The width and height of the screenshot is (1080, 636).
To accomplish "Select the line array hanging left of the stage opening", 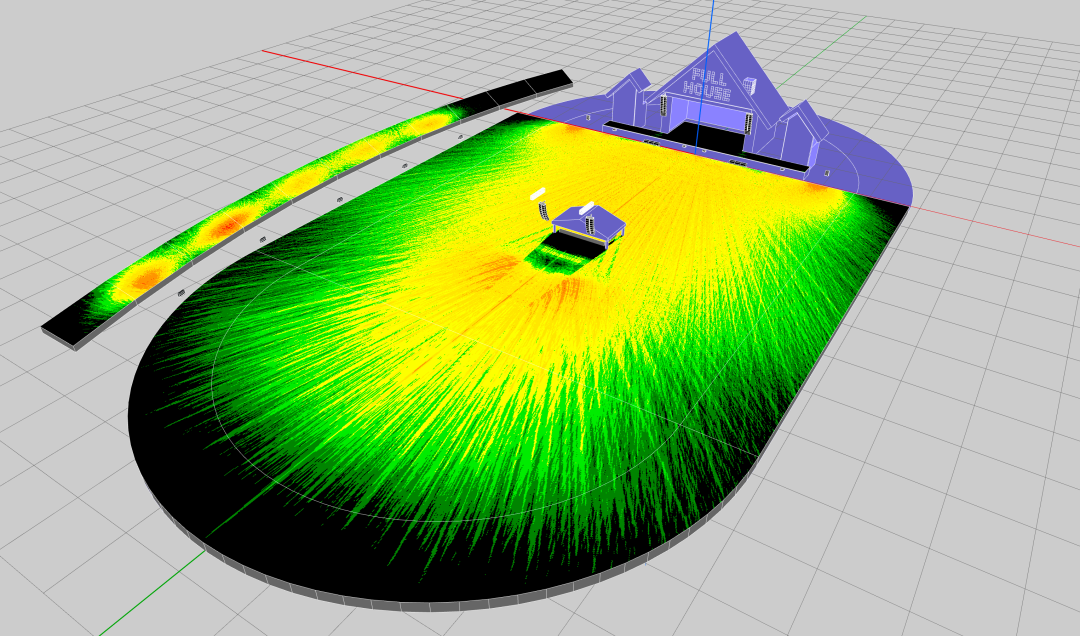I will click(x=664, y=105).
